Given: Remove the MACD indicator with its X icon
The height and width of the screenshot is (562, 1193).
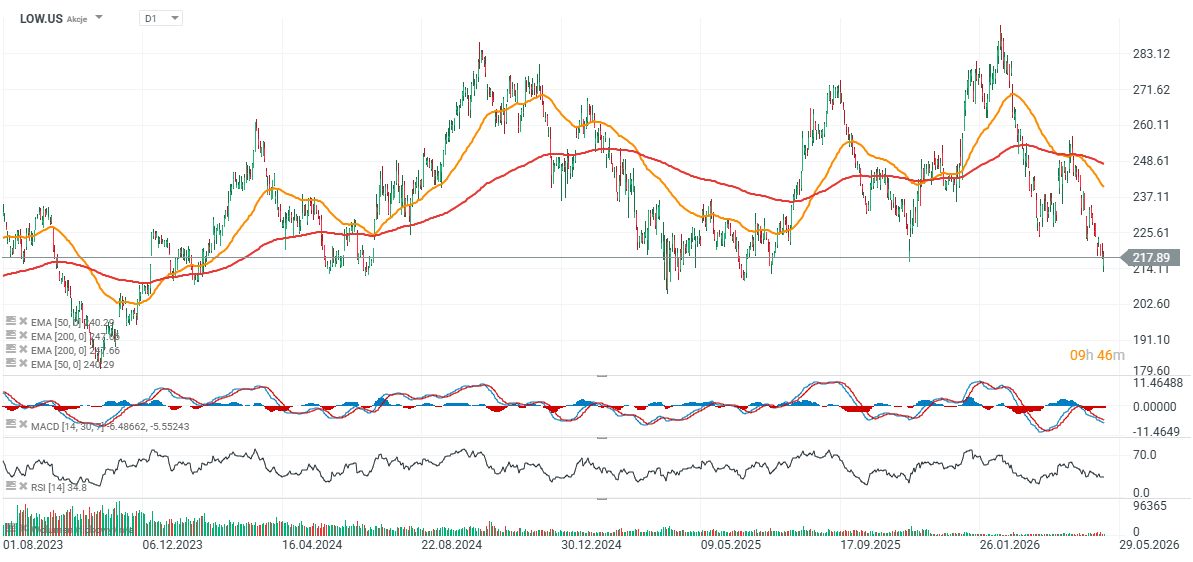Looking at the screenshot, I should (x=23, y=424).
